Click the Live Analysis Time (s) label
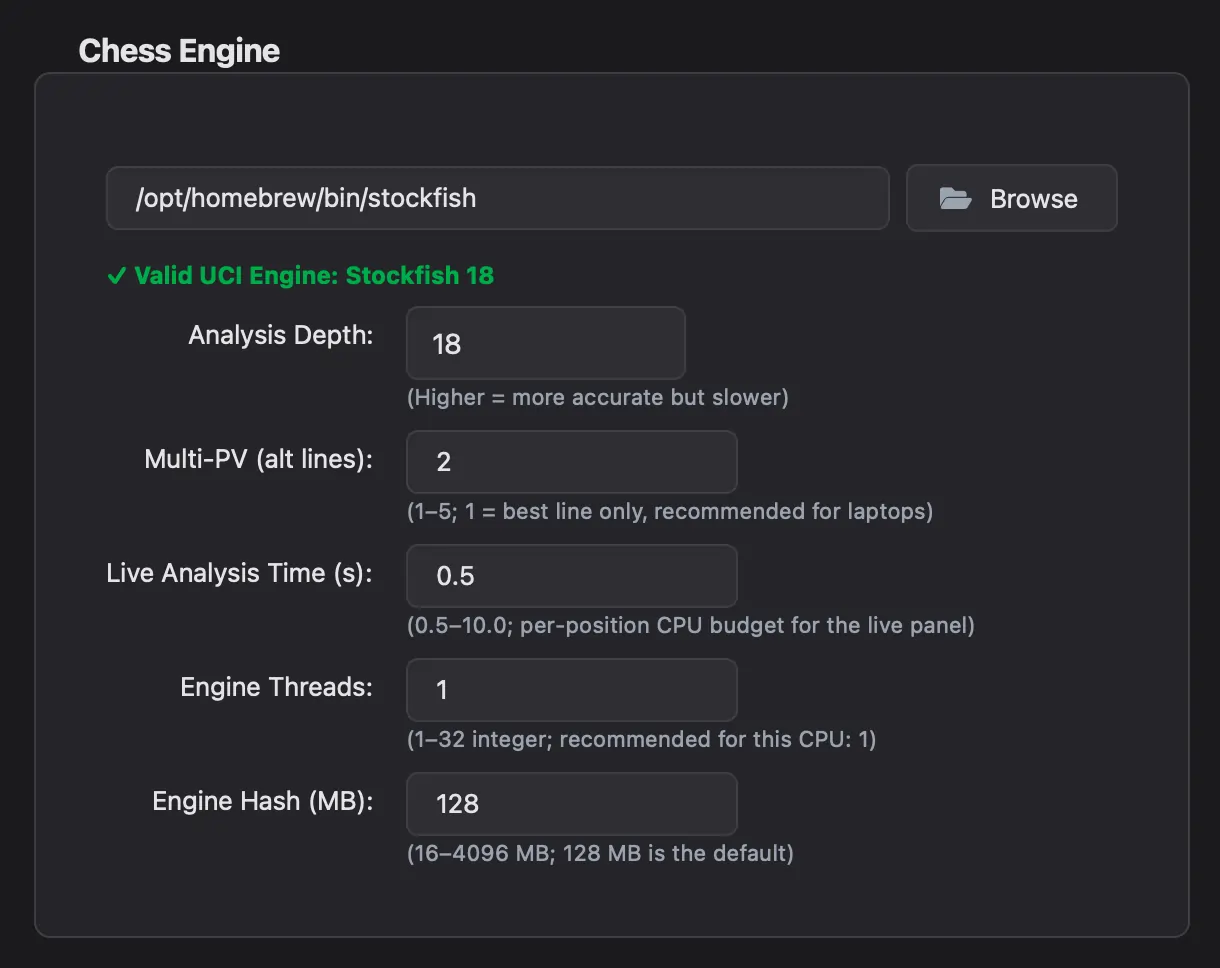This screenshot has height=968, width=1220. [x=240, y=573]
